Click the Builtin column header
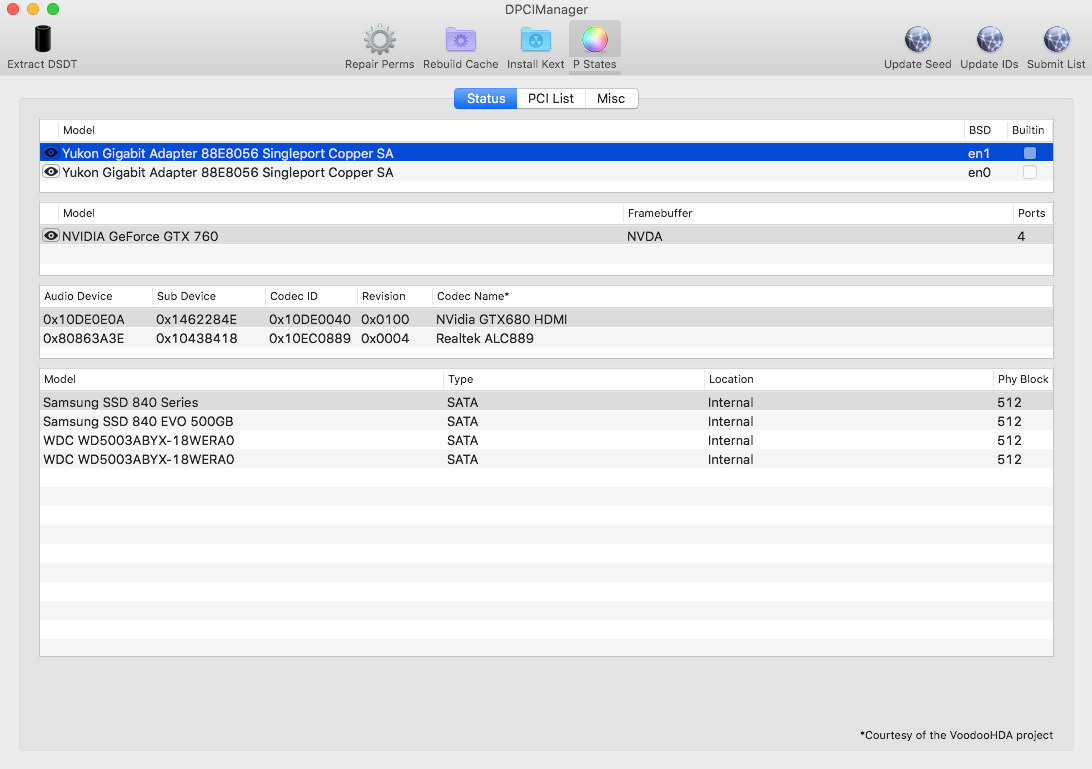The width and height of the screenshot is (1092, 769). pos(1028,130)
